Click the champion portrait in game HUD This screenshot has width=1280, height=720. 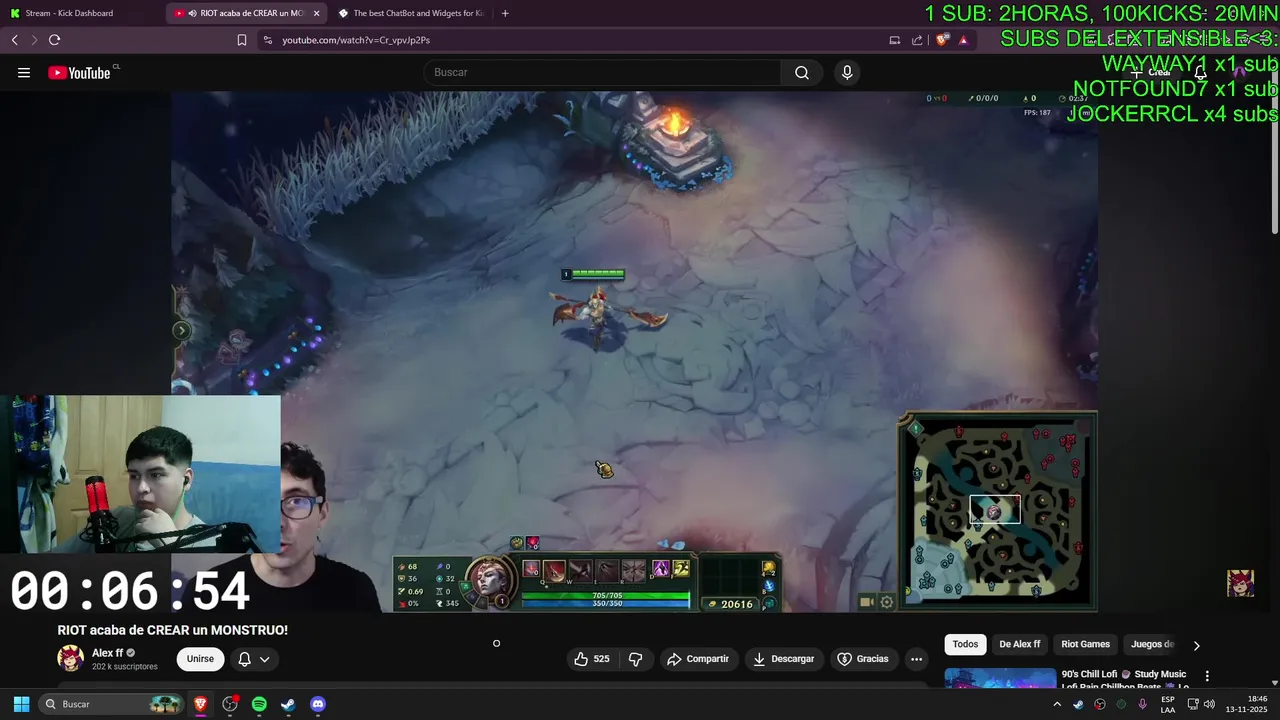point(491,580)
